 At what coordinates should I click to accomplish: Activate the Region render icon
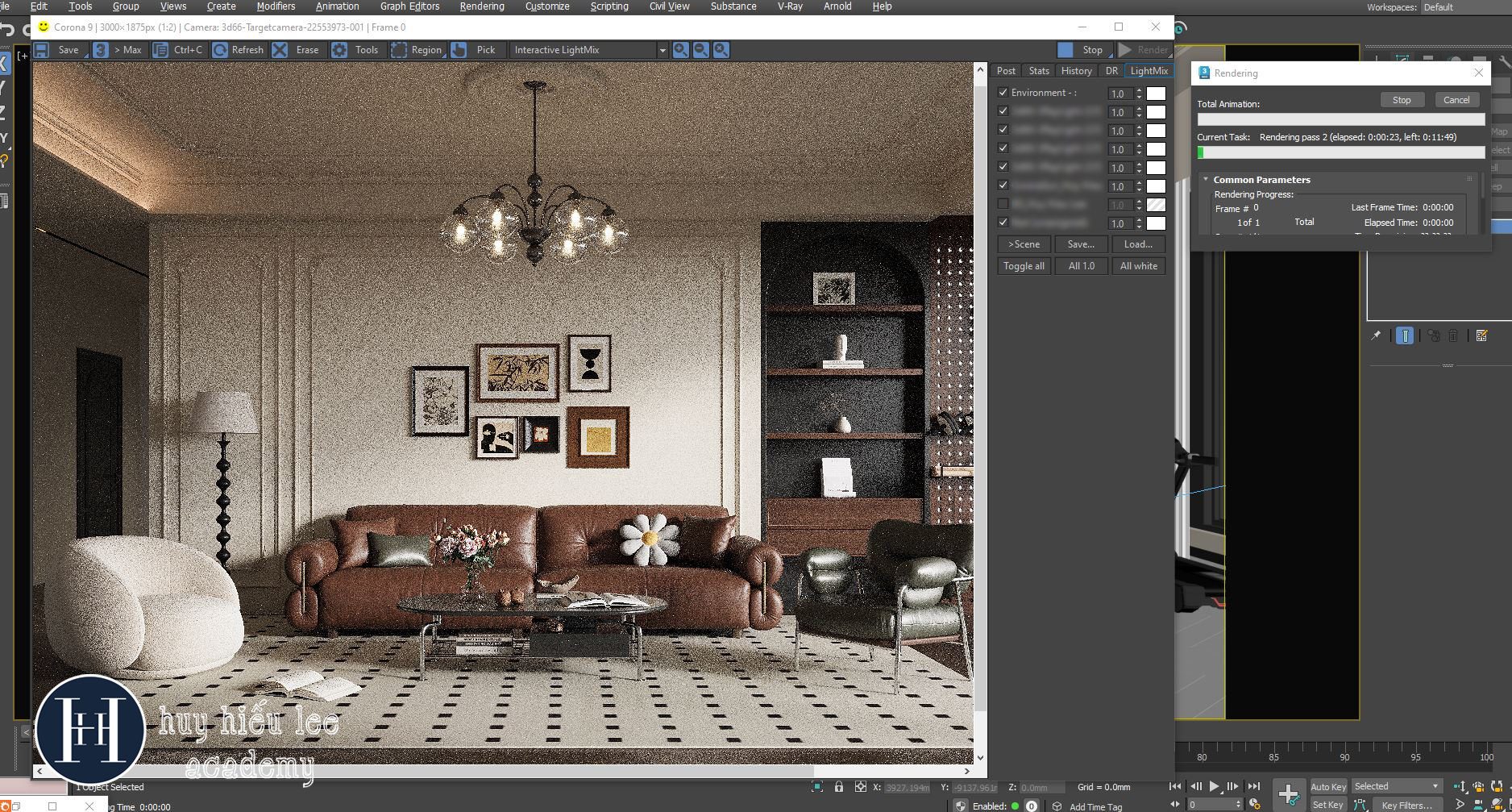coord(398,50)
